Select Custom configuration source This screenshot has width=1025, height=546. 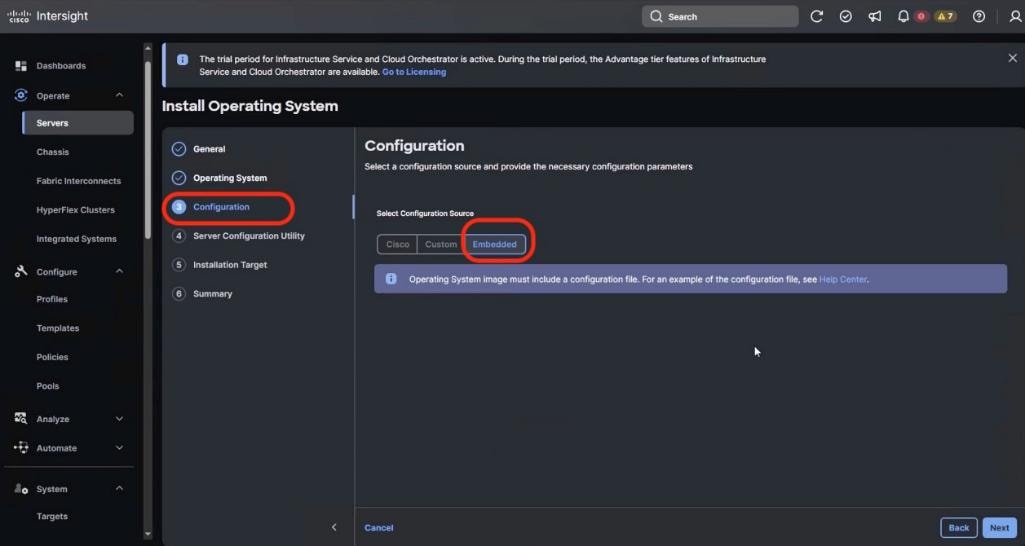click(441, 244)
